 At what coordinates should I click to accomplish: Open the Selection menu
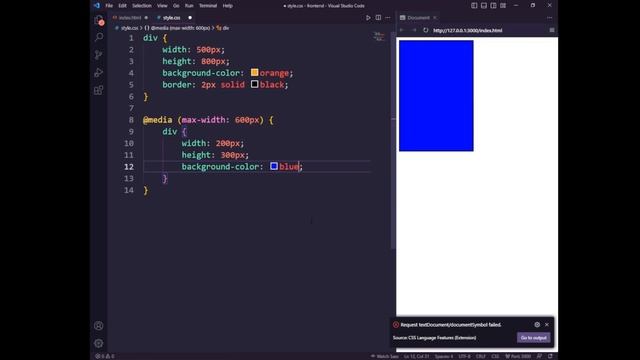(142, 6)
